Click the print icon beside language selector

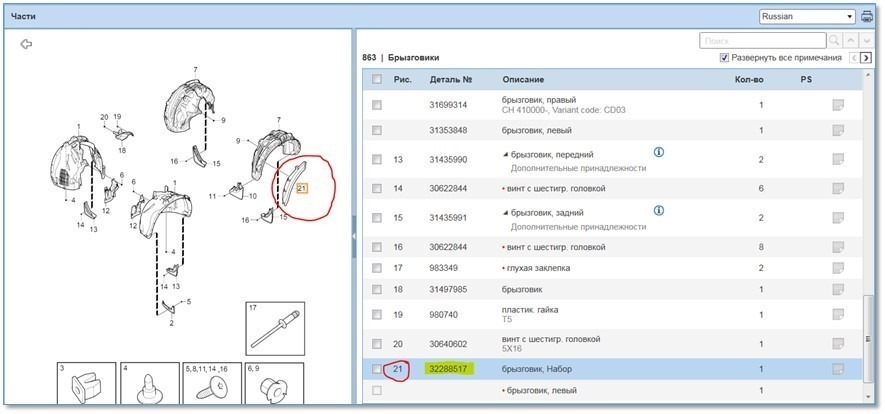(866, 16)
